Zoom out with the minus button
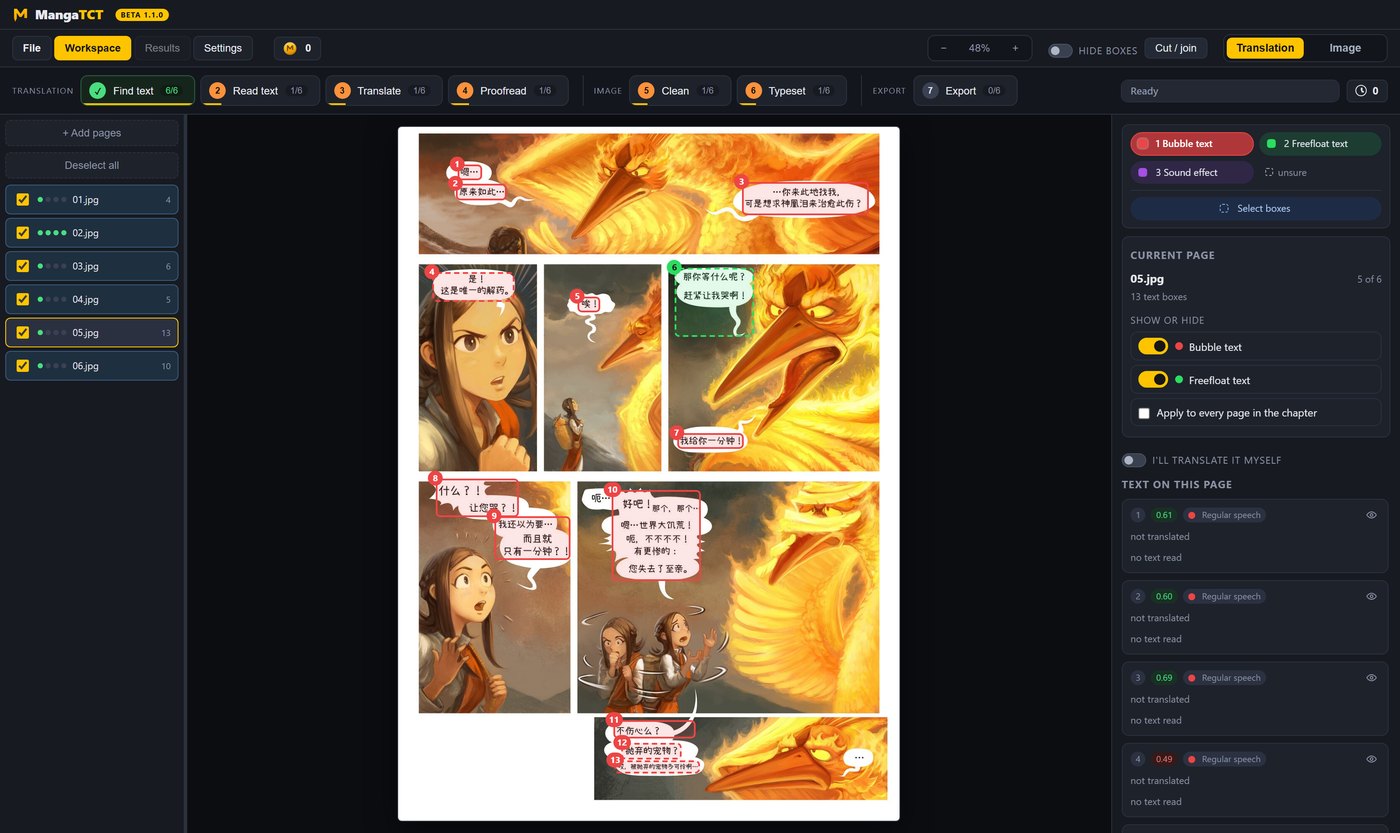Screen dimensions: 1400x833 point(944,48)
